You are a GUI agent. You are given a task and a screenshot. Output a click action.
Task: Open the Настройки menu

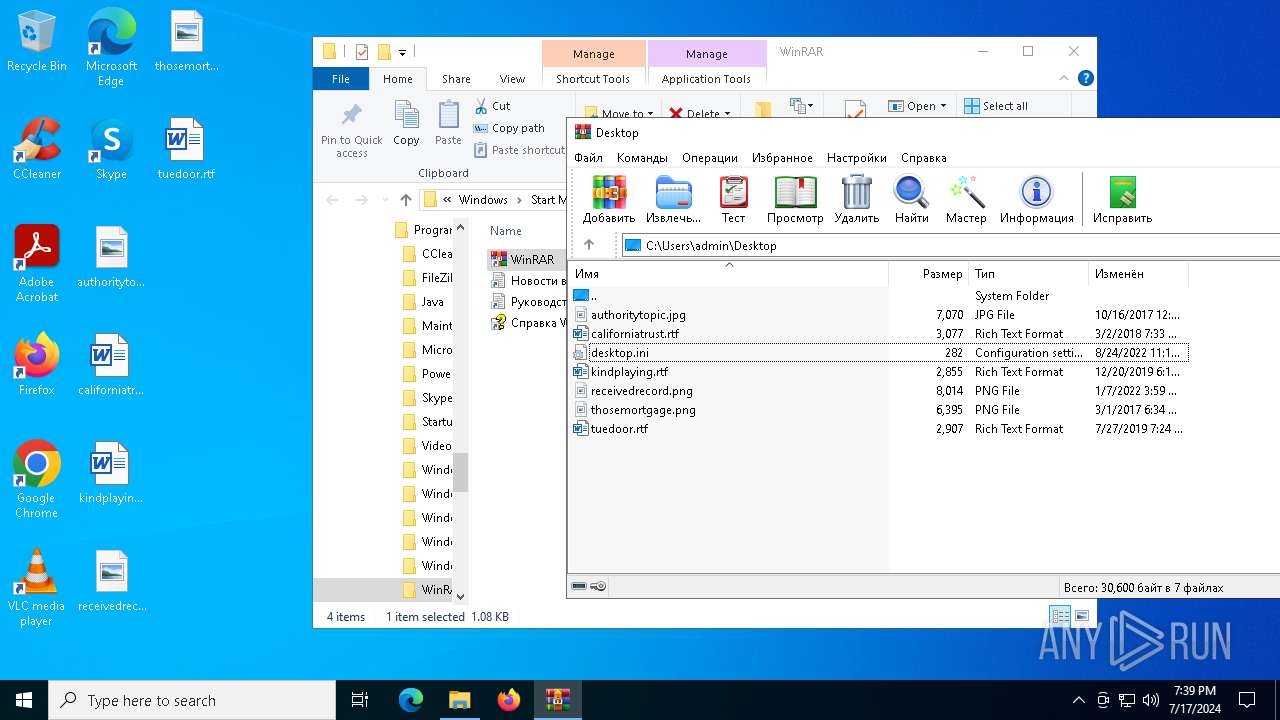tap(857, 158)
